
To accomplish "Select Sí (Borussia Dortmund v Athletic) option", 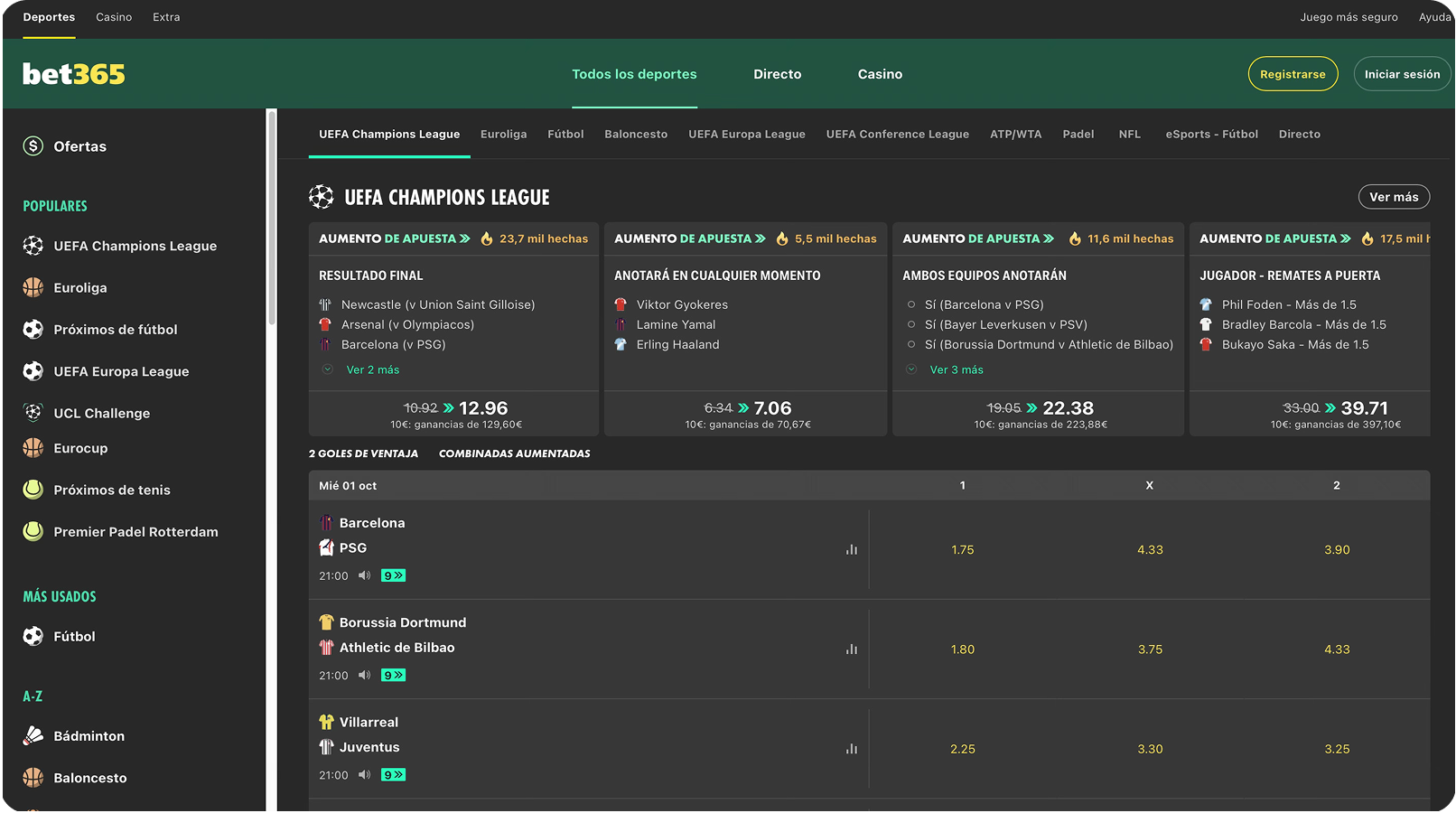I will (911, 344).
